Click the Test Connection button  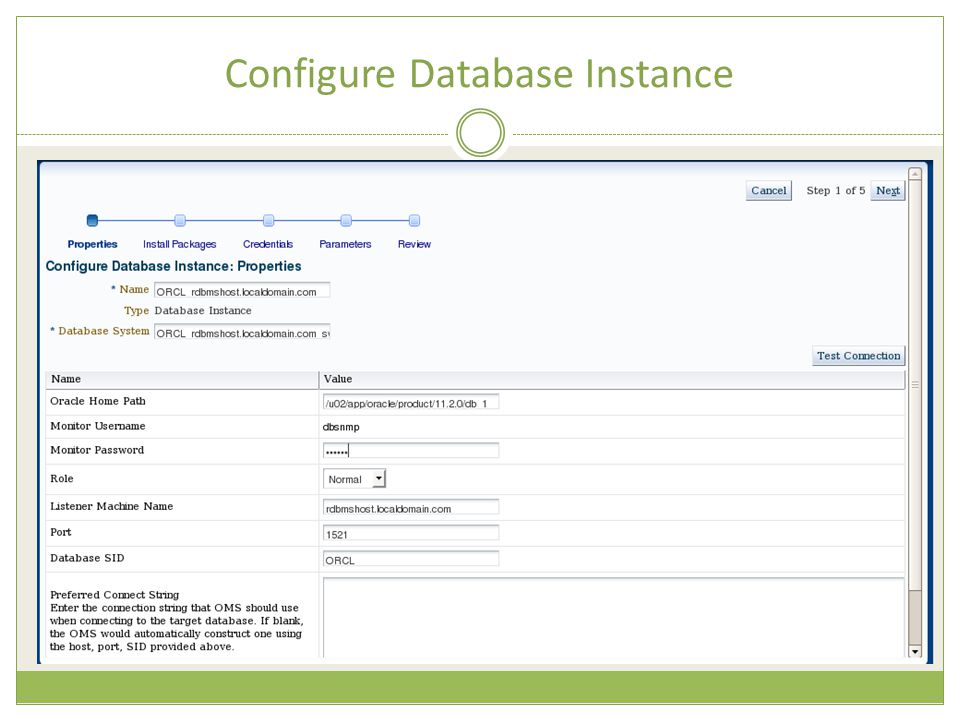pyautogui.click(x=858, y=356)
